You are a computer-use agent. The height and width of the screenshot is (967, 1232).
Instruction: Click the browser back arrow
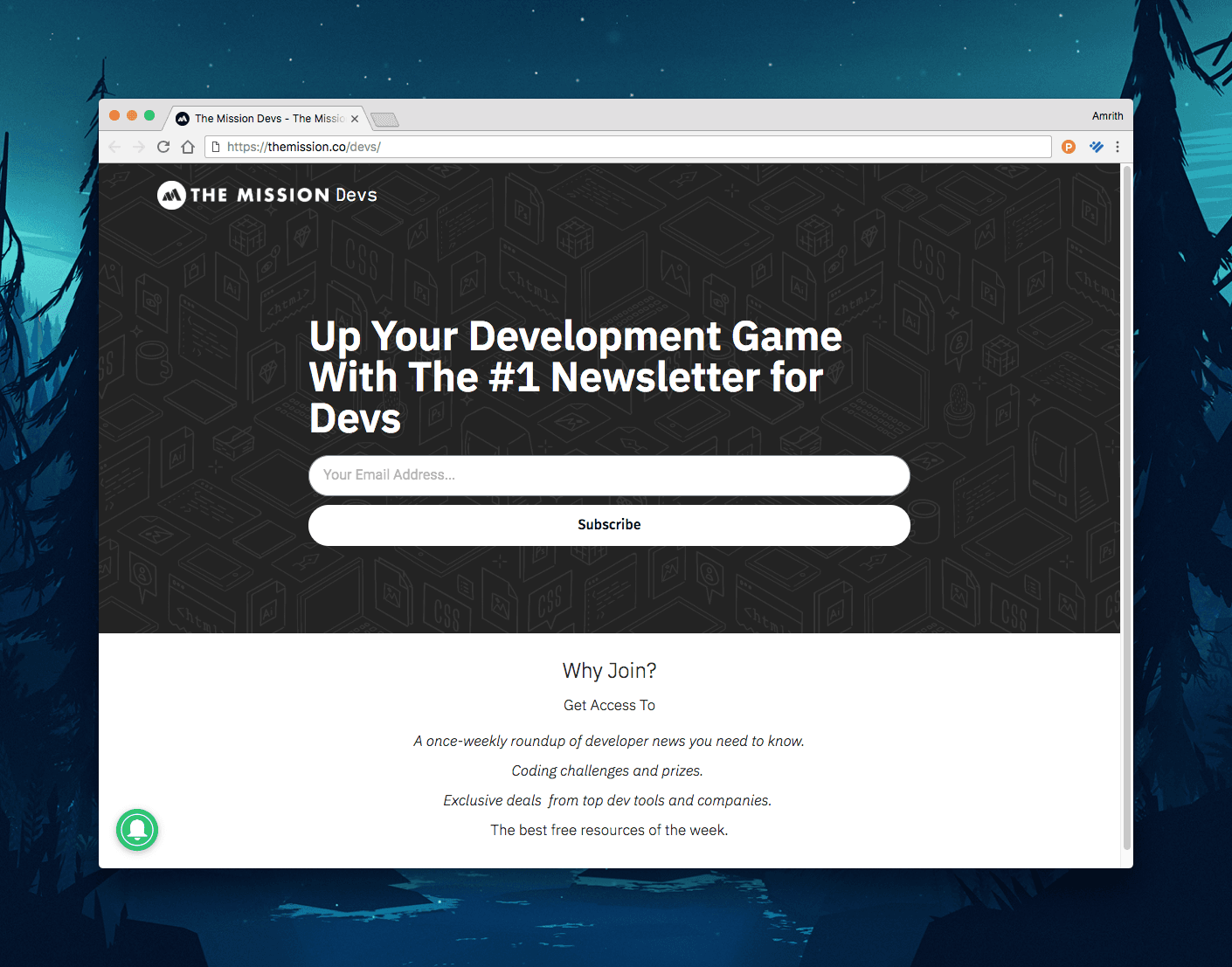pyautogui.click(x=114, y=147)
